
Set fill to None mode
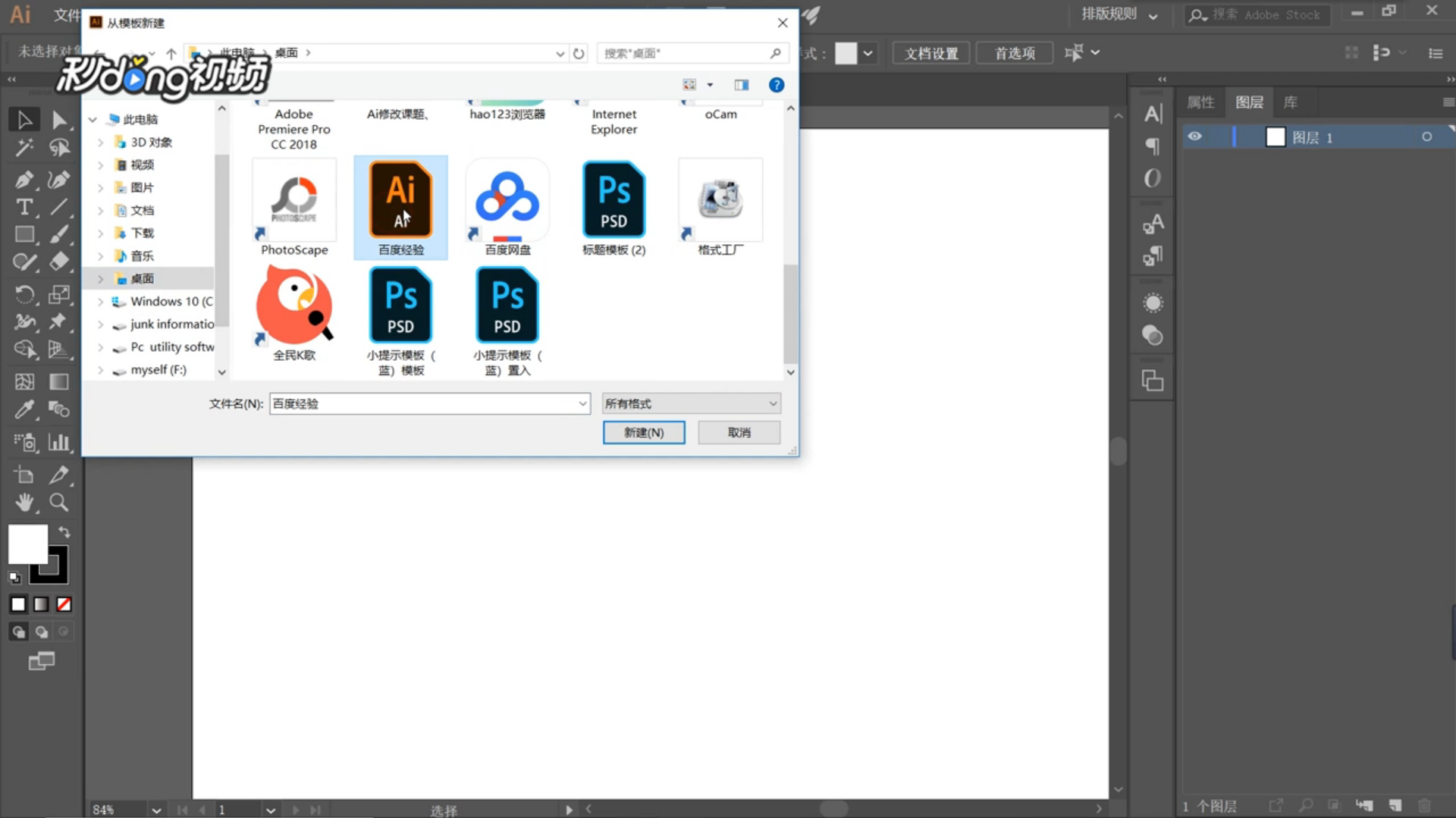click(x=64, y=604)
